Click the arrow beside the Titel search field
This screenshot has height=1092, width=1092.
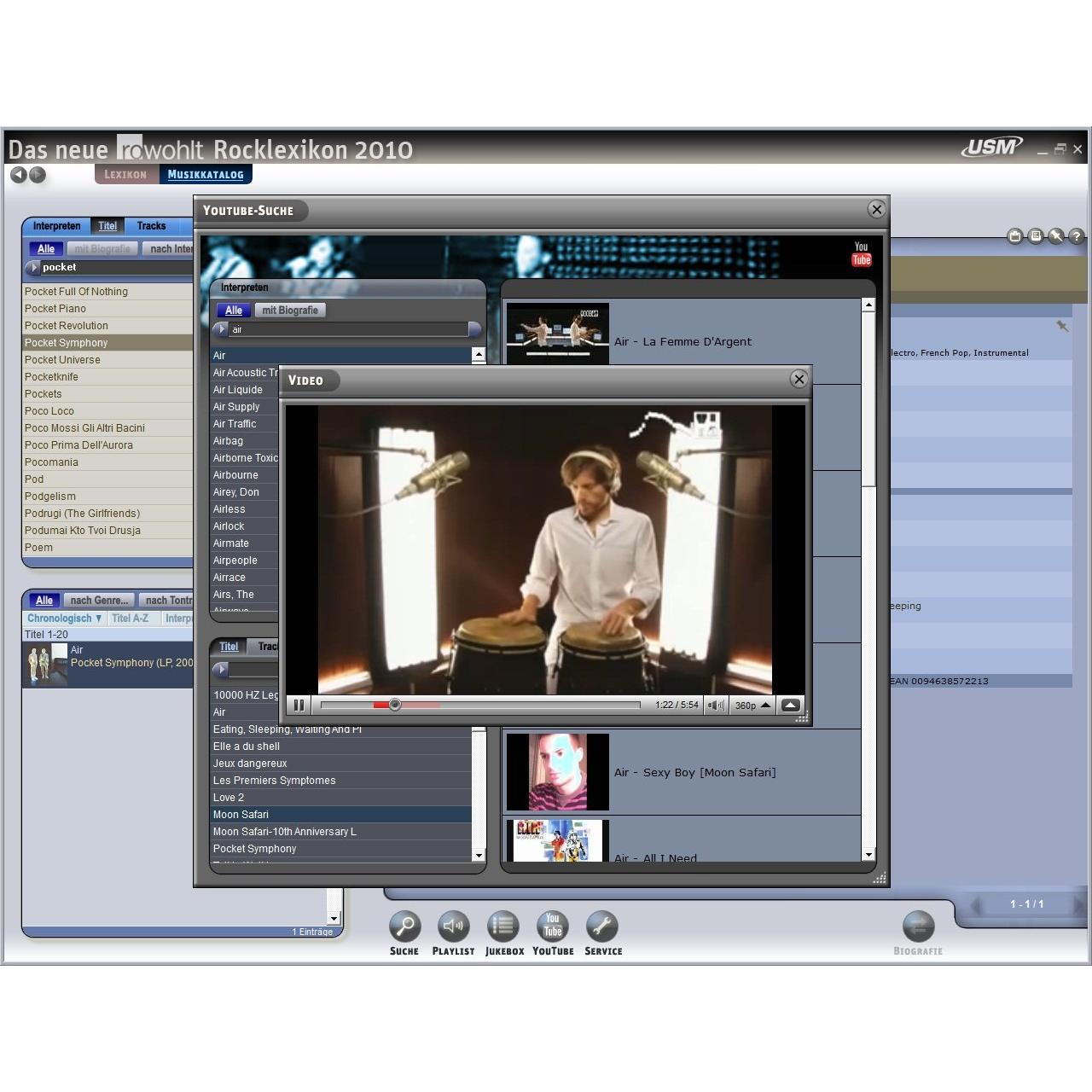click(221, 670)
